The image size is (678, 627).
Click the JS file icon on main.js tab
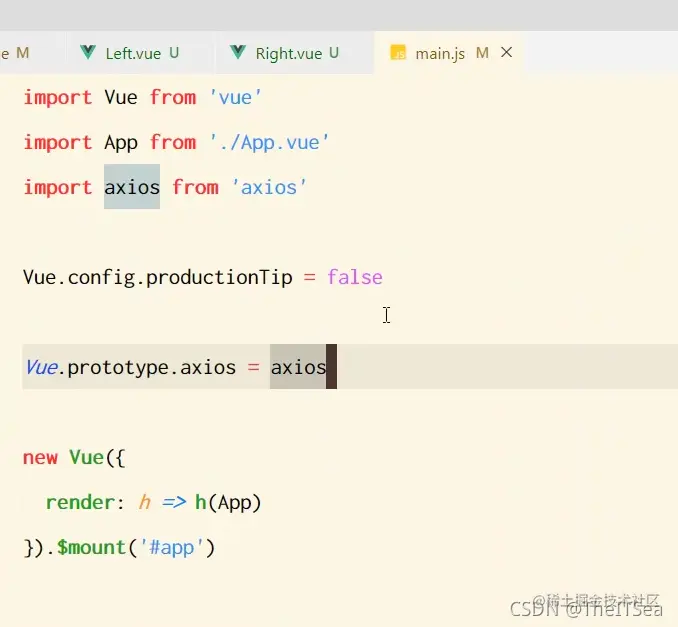tap(398, 53)
